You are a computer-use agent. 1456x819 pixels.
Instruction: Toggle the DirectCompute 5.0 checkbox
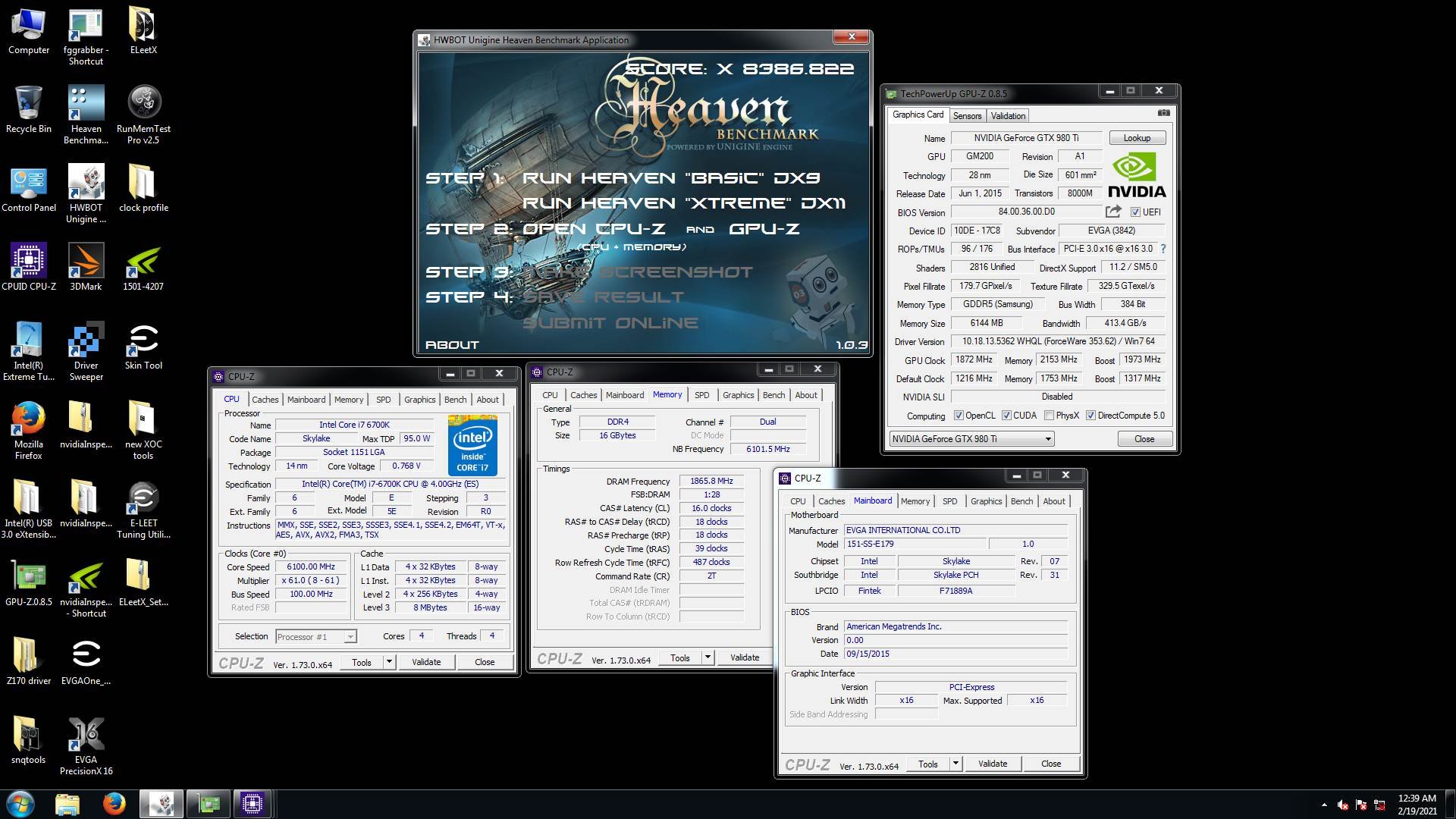1090,416
